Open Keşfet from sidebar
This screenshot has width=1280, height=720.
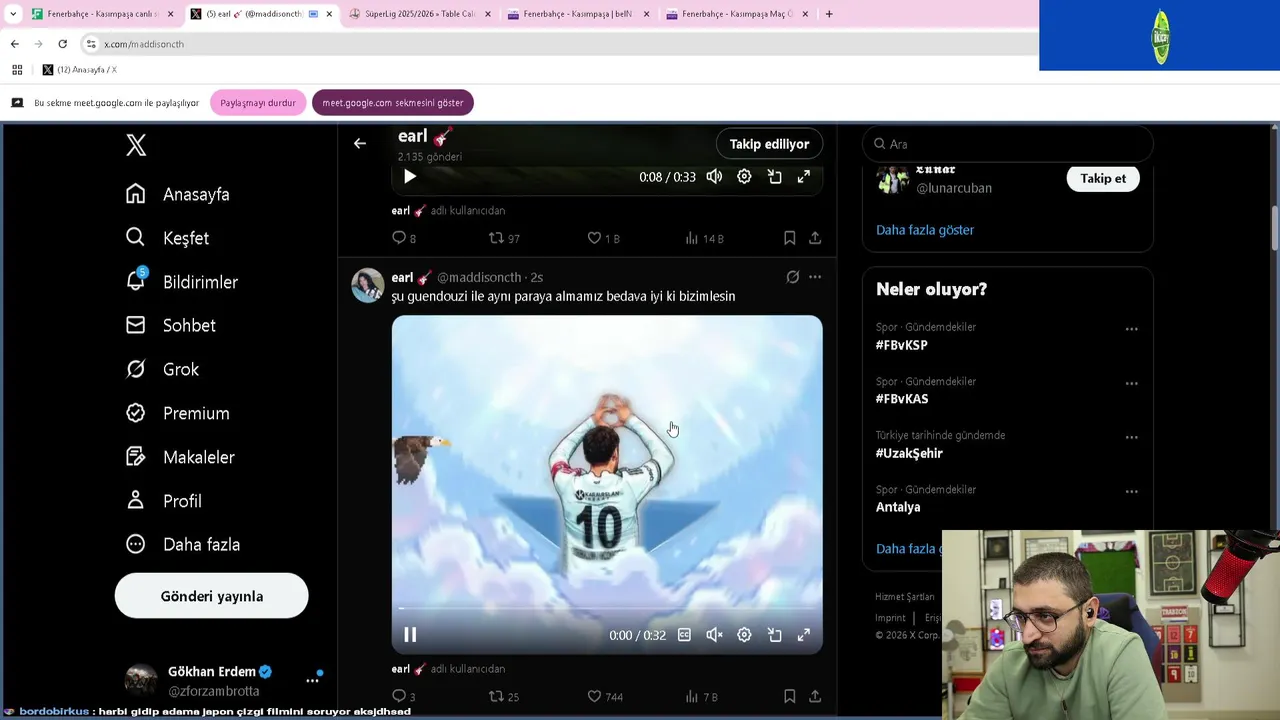(x=167, y=238)
